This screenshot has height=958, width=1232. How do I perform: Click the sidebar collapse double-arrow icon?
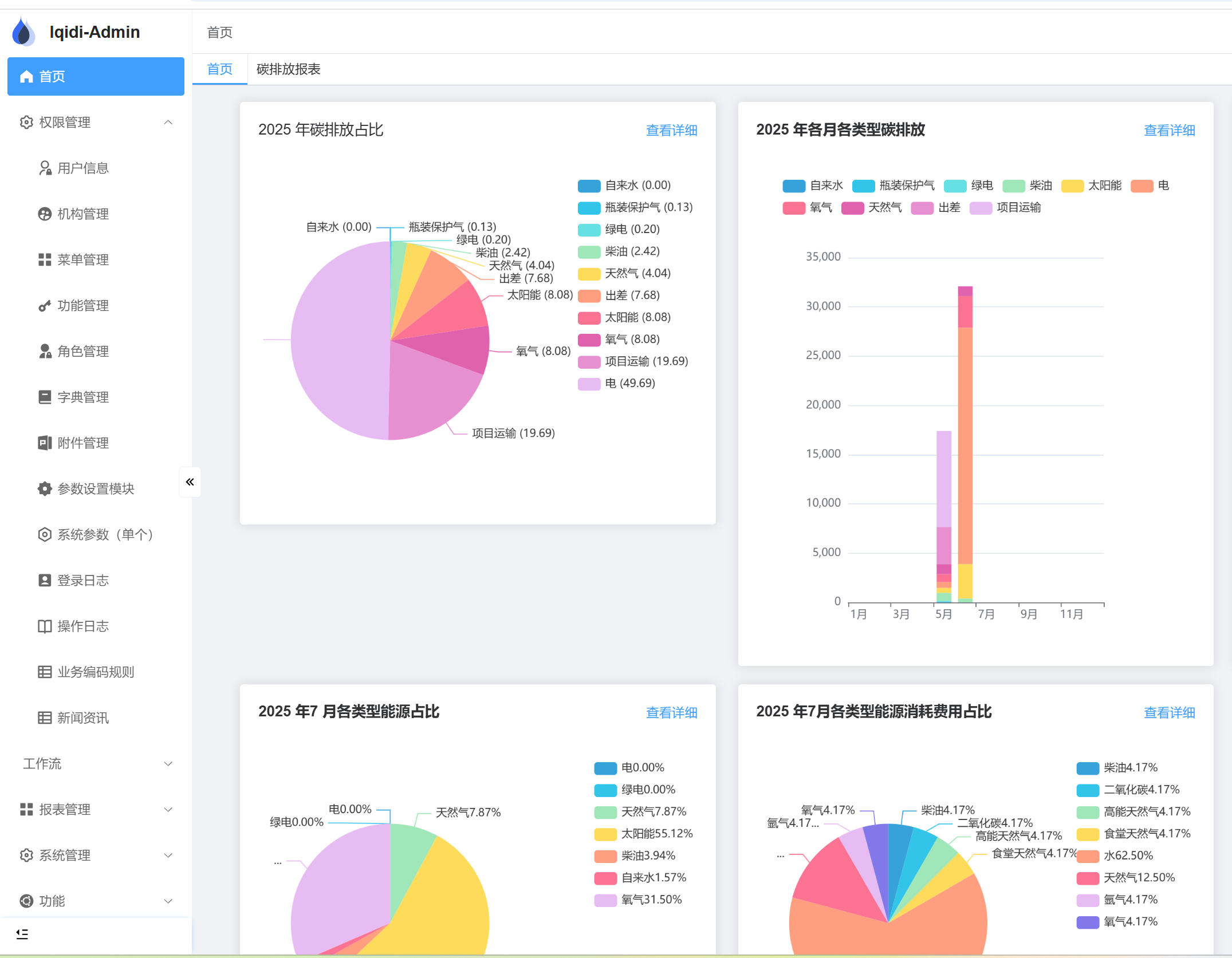pyautogui.click(x=190, y=482)
